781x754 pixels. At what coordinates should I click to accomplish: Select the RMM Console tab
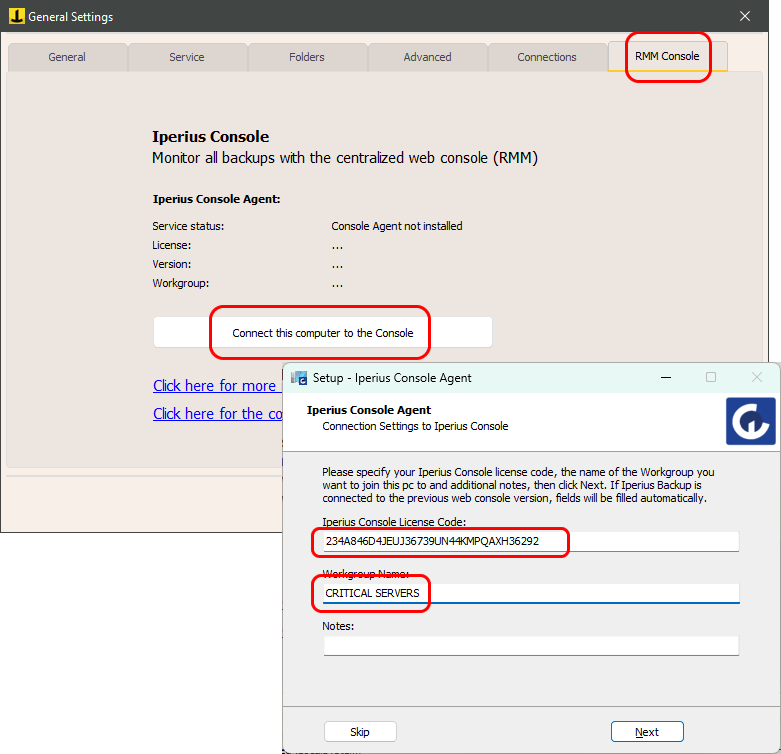coord(667,56)
